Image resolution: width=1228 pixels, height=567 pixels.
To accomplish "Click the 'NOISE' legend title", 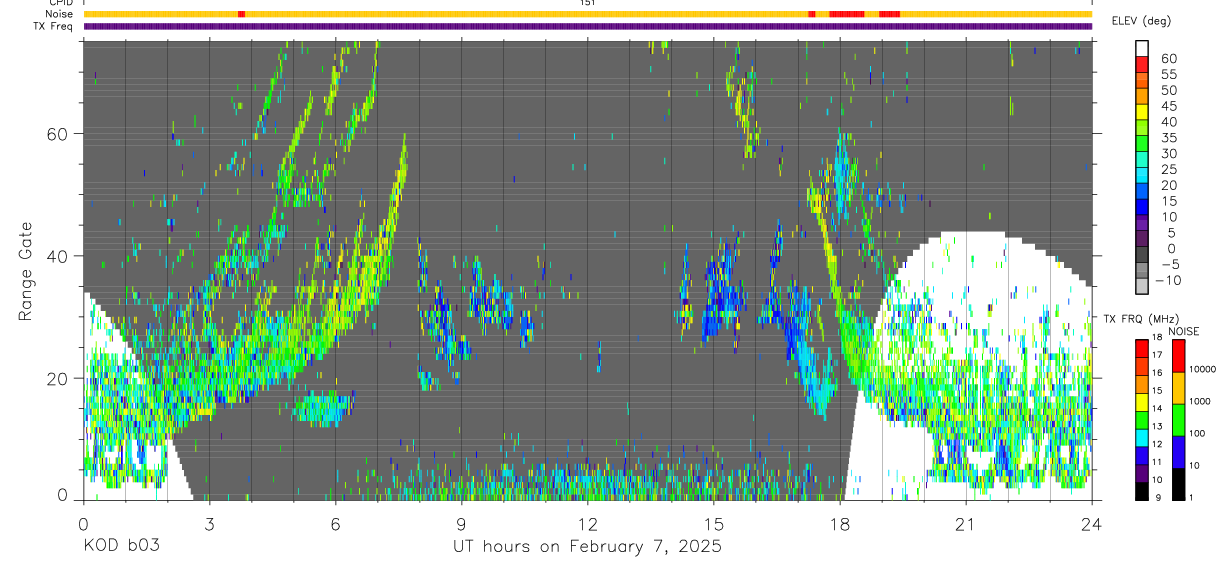I will point(1186,331).
